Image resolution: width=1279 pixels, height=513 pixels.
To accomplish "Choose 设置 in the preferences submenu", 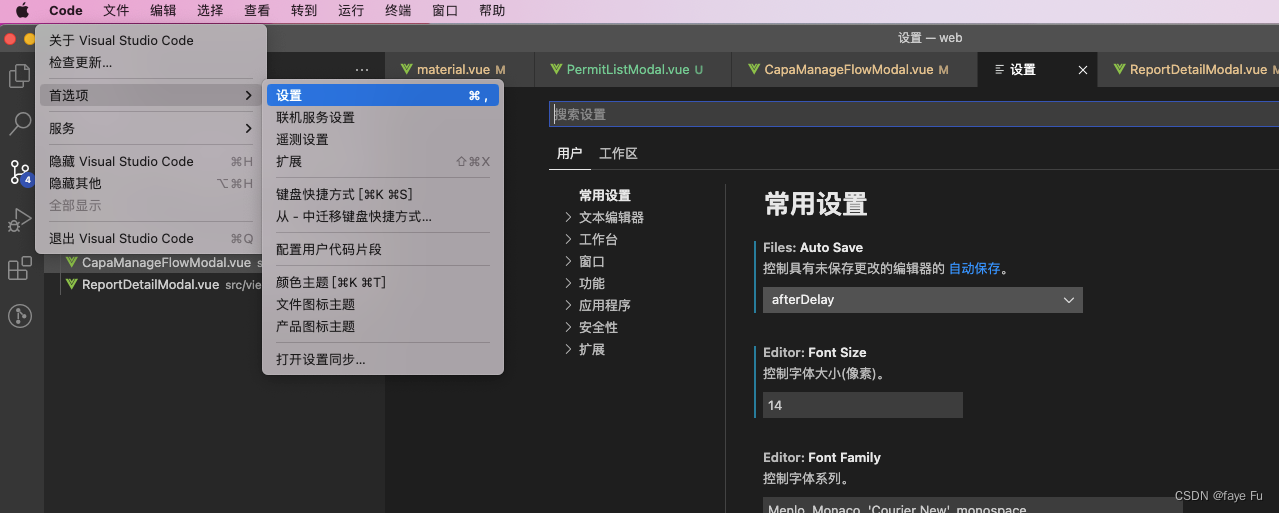I will pyautogui.click(x=383, y=95).
